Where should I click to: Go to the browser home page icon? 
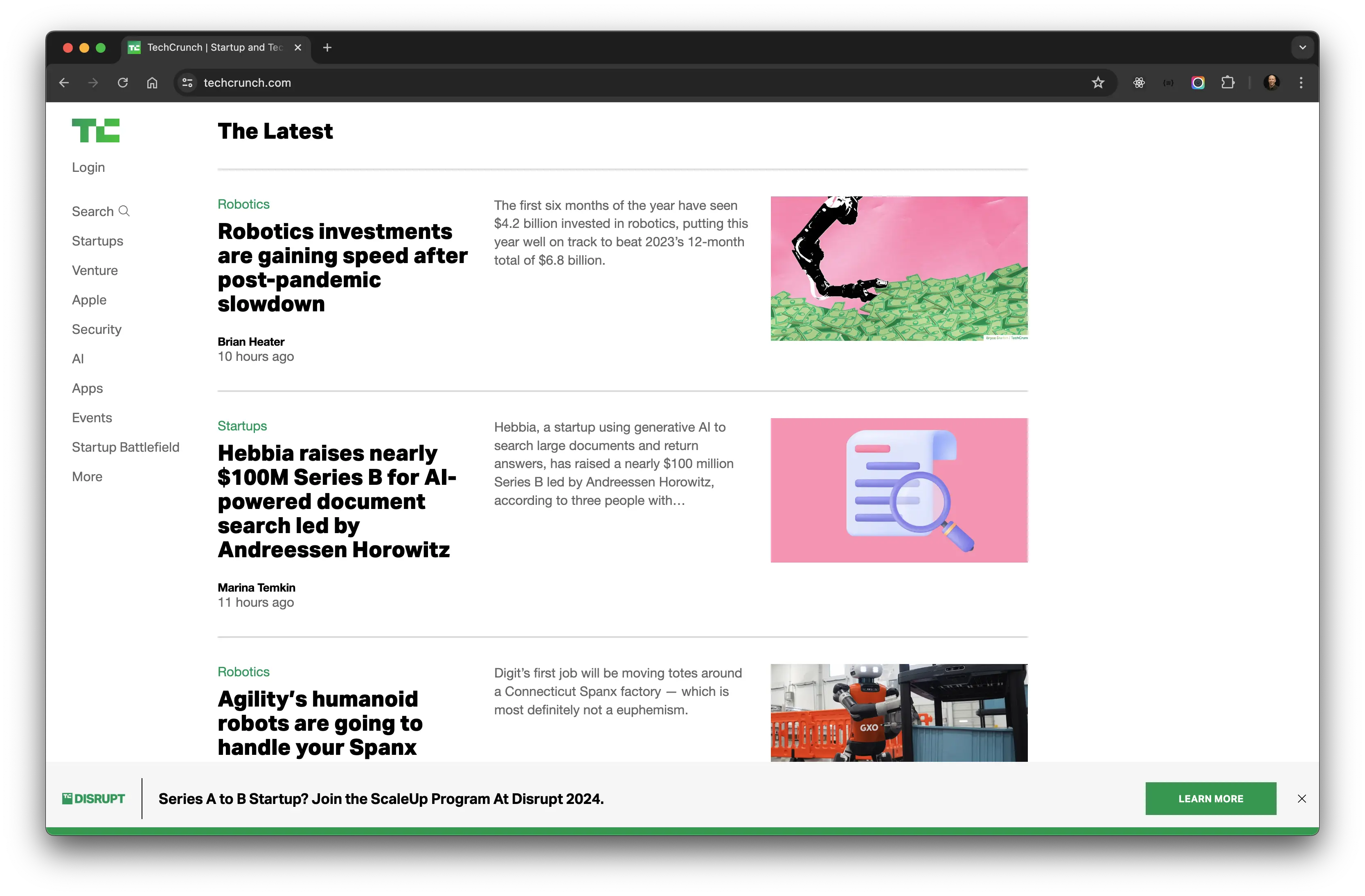[x=152, y=83]
